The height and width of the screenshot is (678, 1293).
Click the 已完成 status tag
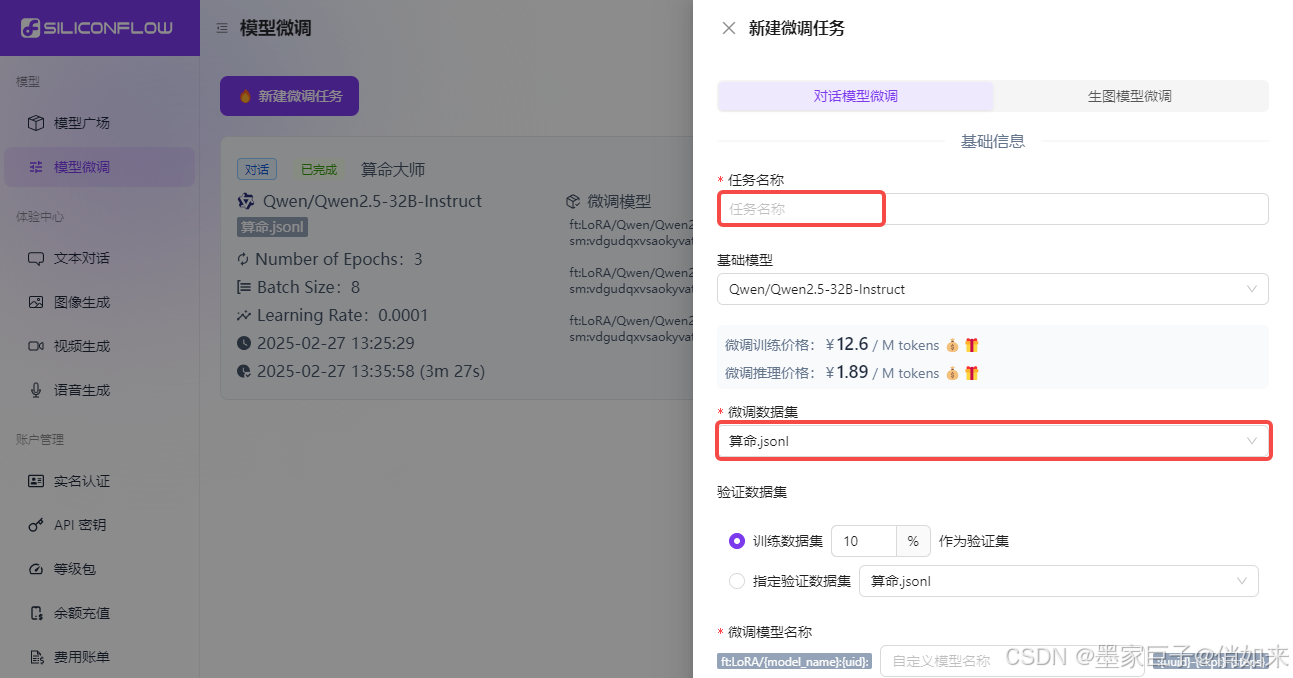click(x=319, y=170)
